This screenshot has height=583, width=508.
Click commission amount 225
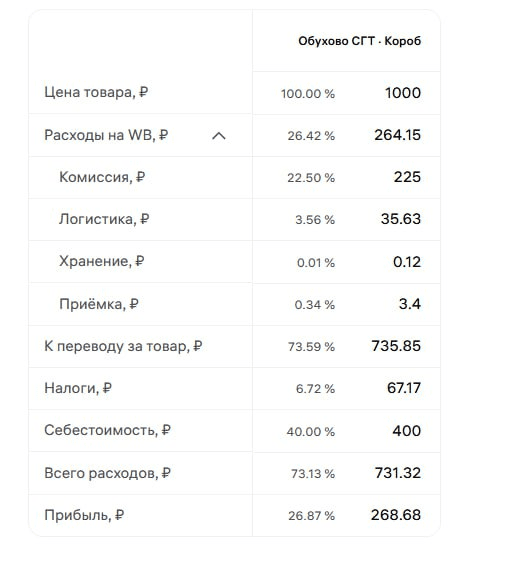click(407, 177)
